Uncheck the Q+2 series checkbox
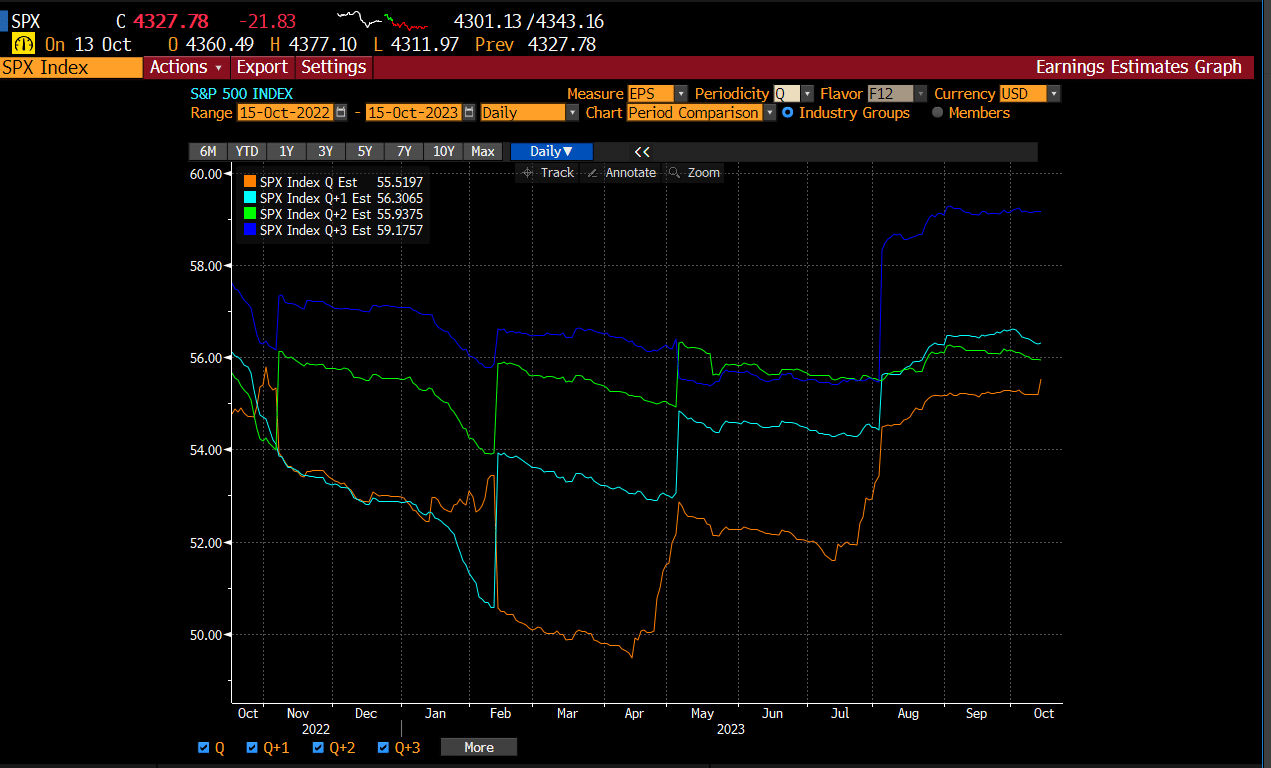 (318, 747)
